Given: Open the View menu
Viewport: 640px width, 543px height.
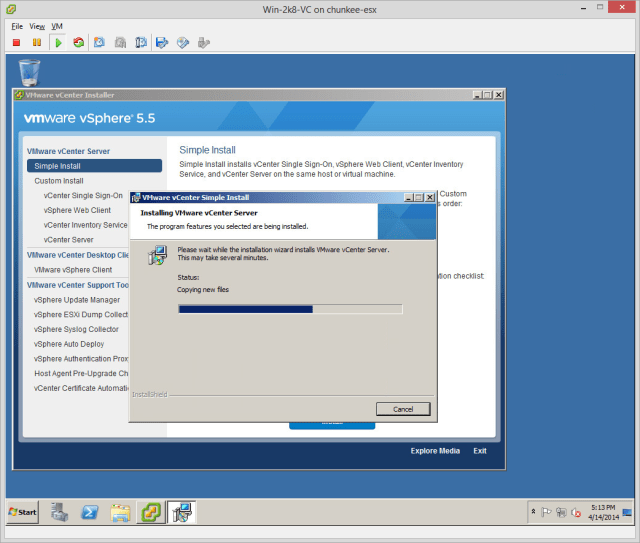Looking at the screenshot, I should [37, 26].
